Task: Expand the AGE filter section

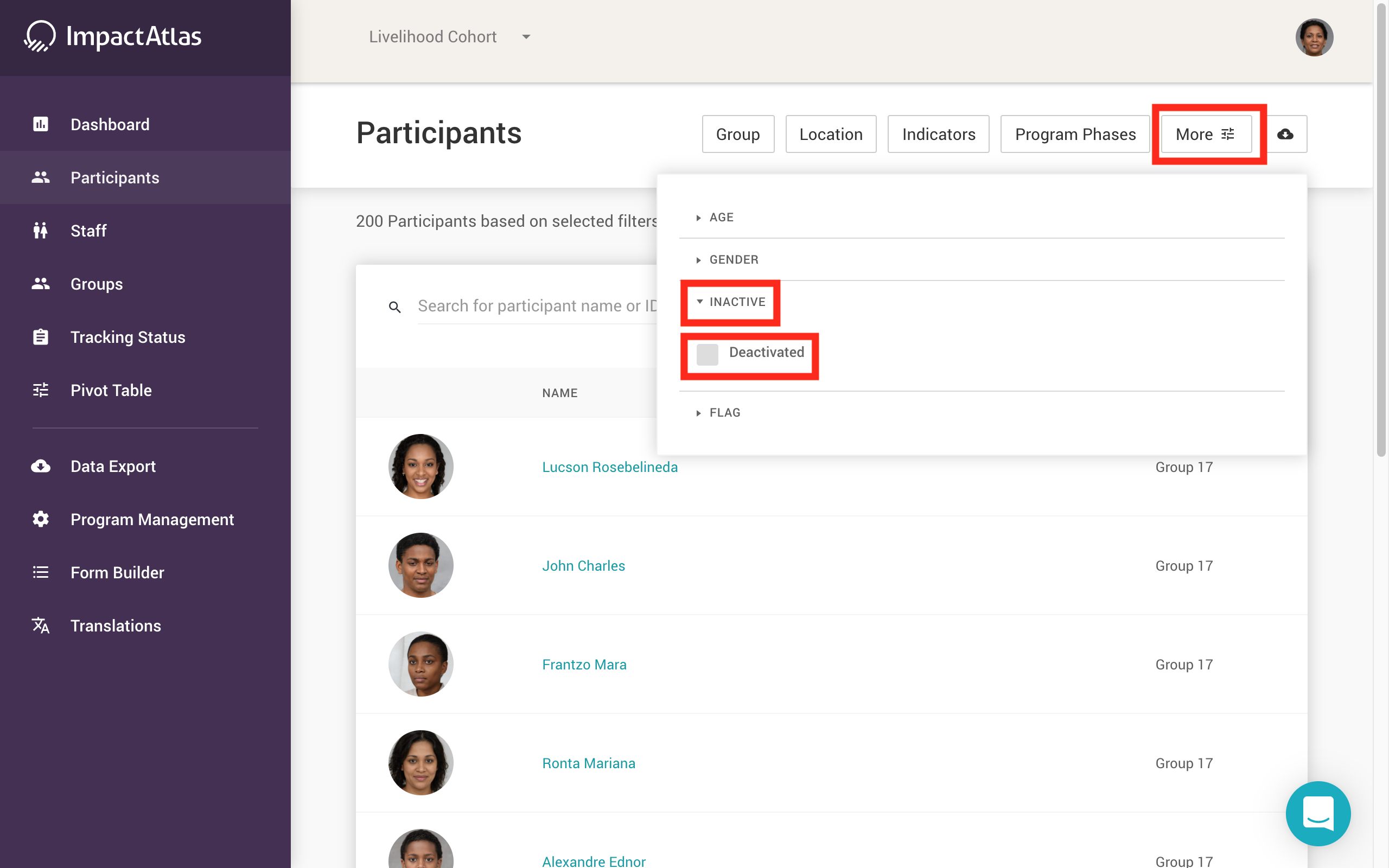Action: pos(721,218)
